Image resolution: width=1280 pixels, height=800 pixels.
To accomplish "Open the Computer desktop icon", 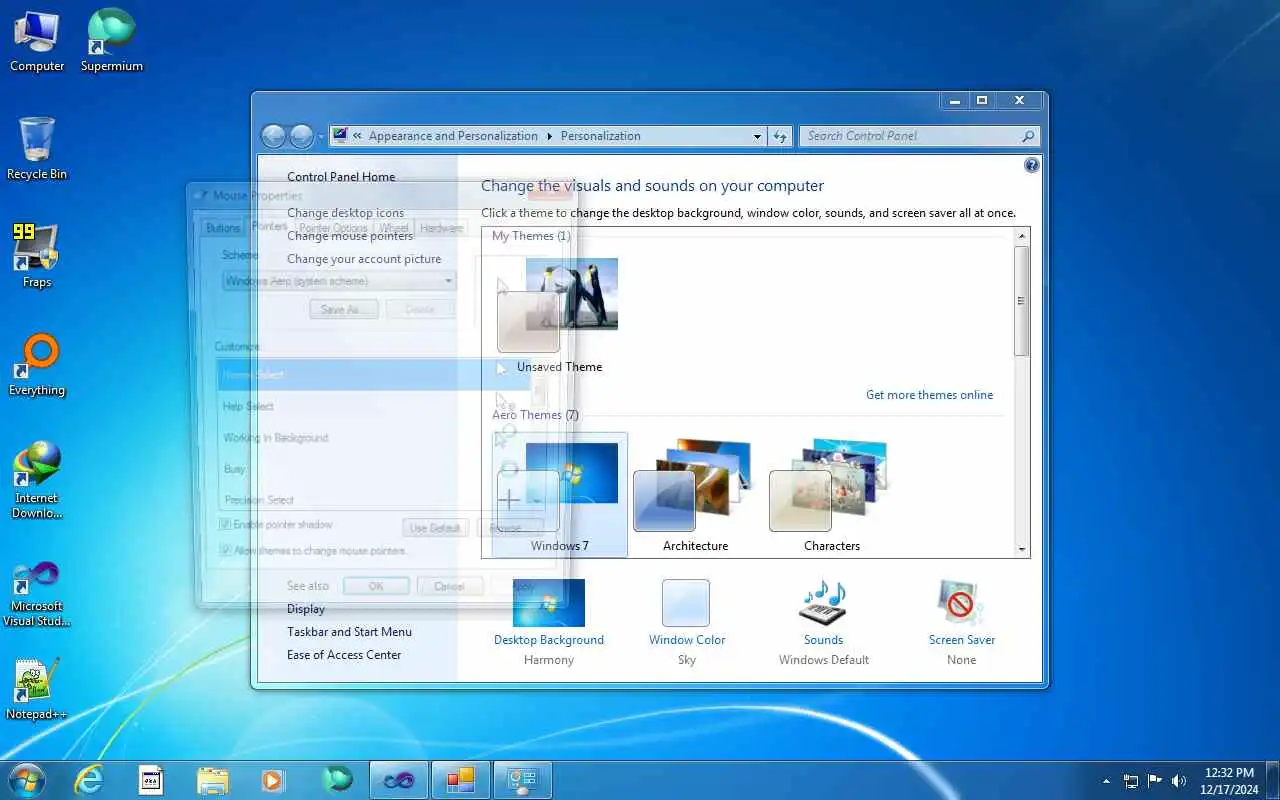I will 37,41.
